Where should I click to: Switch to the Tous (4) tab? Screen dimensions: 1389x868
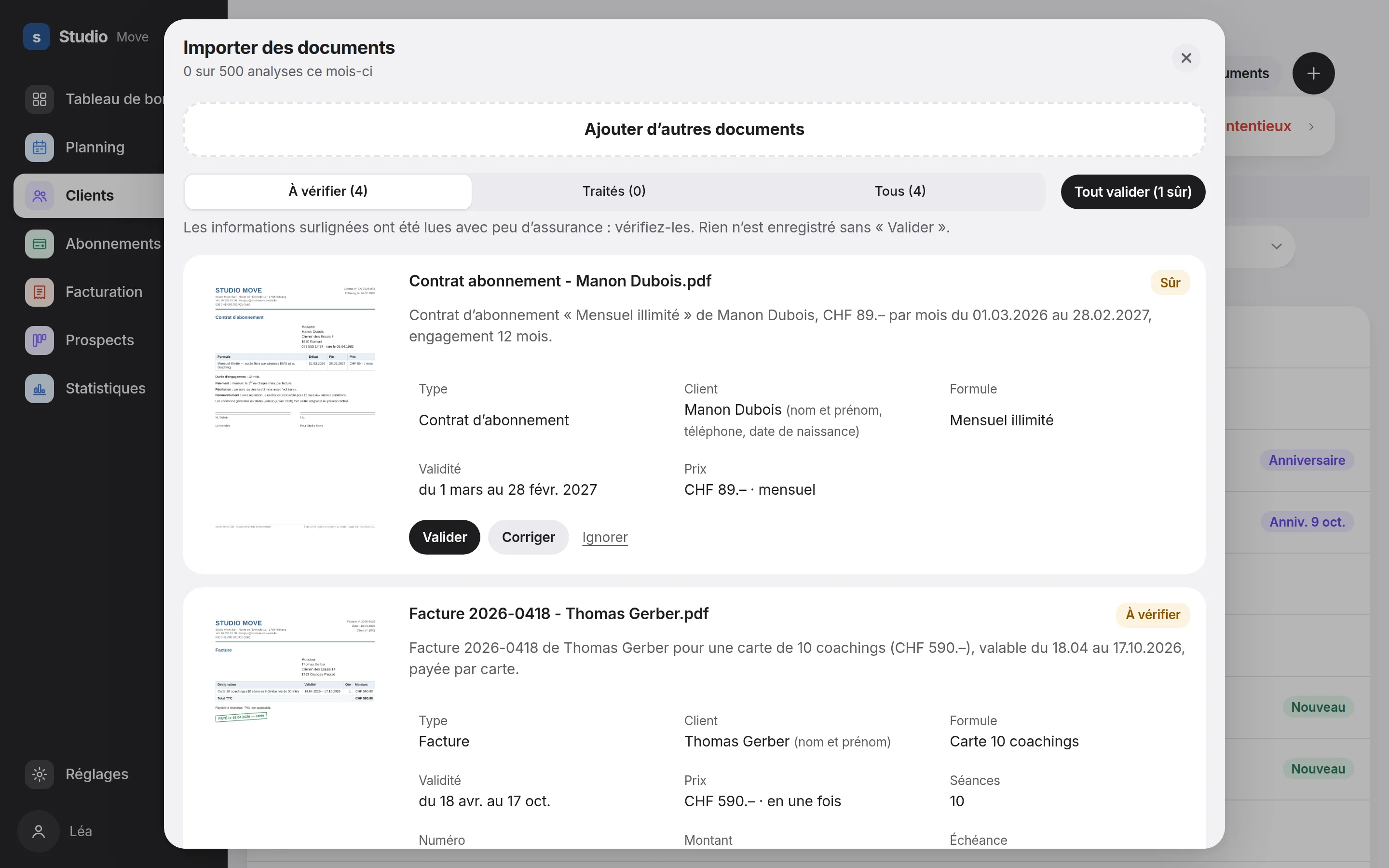pos(899,191)
